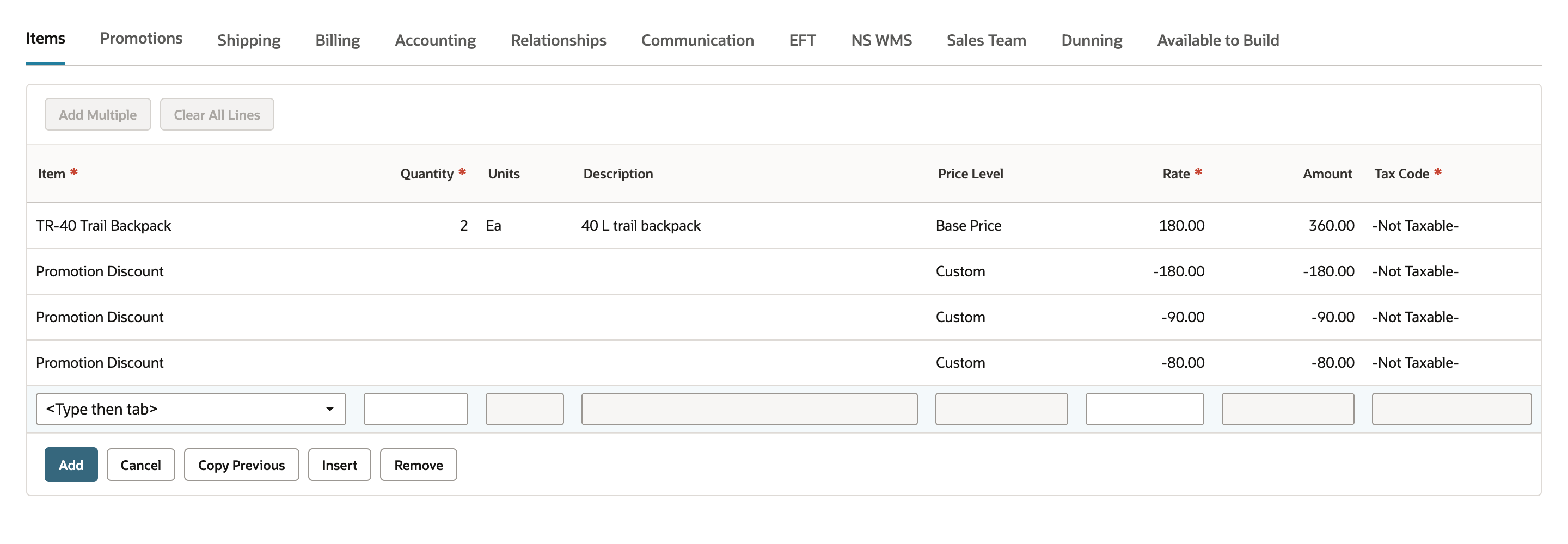Select Promotion Discount row with -90.00
This screenshot has height=544, width=1568.
click(x=784, y=317)
